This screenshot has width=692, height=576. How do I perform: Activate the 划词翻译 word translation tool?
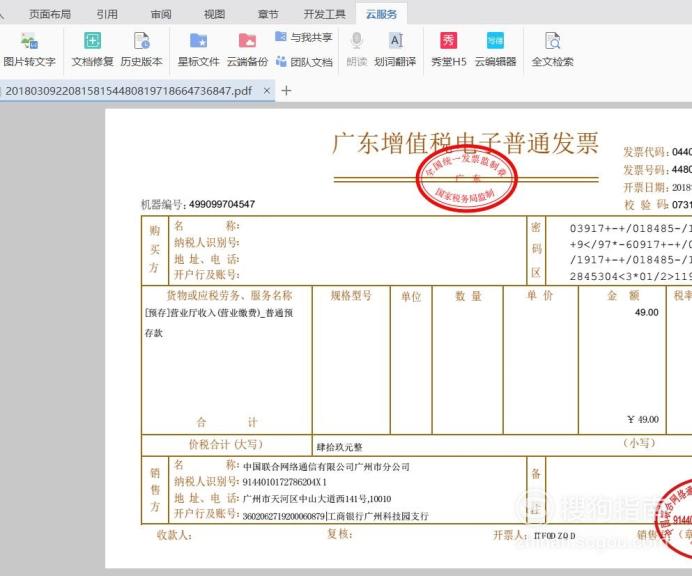coord(395,49)
